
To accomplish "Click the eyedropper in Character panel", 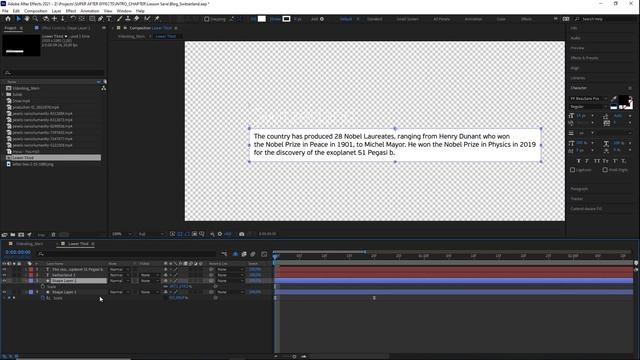I will point(614,99).
